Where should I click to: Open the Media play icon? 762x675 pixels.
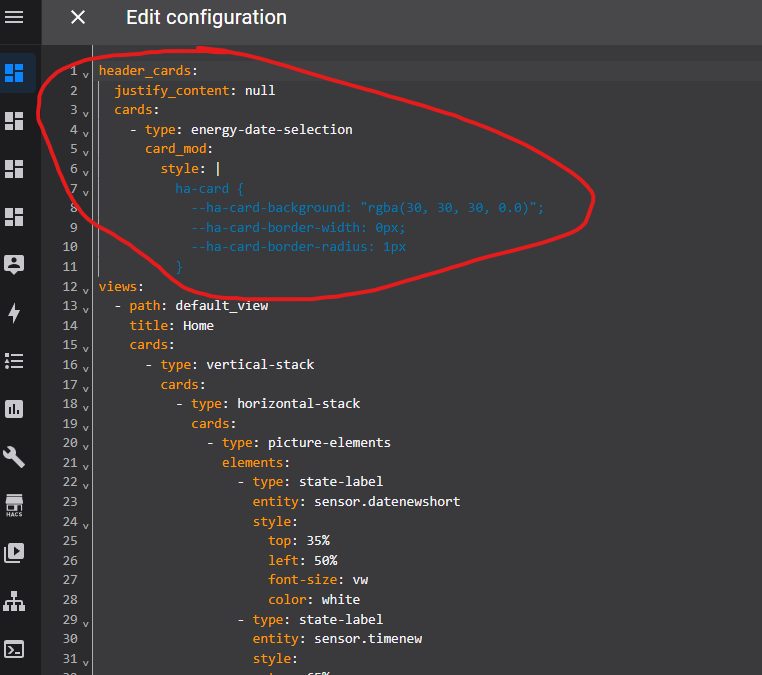(x=14, y=552)
